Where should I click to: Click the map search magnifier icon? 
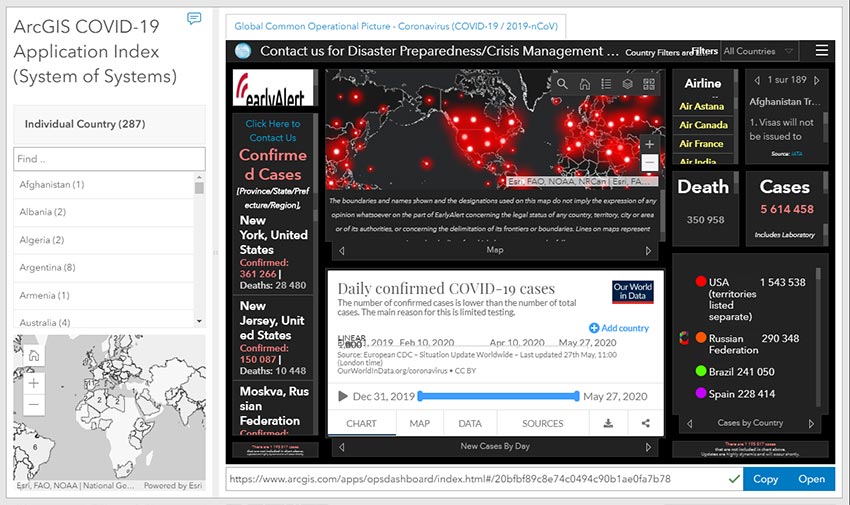[x=563, y=84]
